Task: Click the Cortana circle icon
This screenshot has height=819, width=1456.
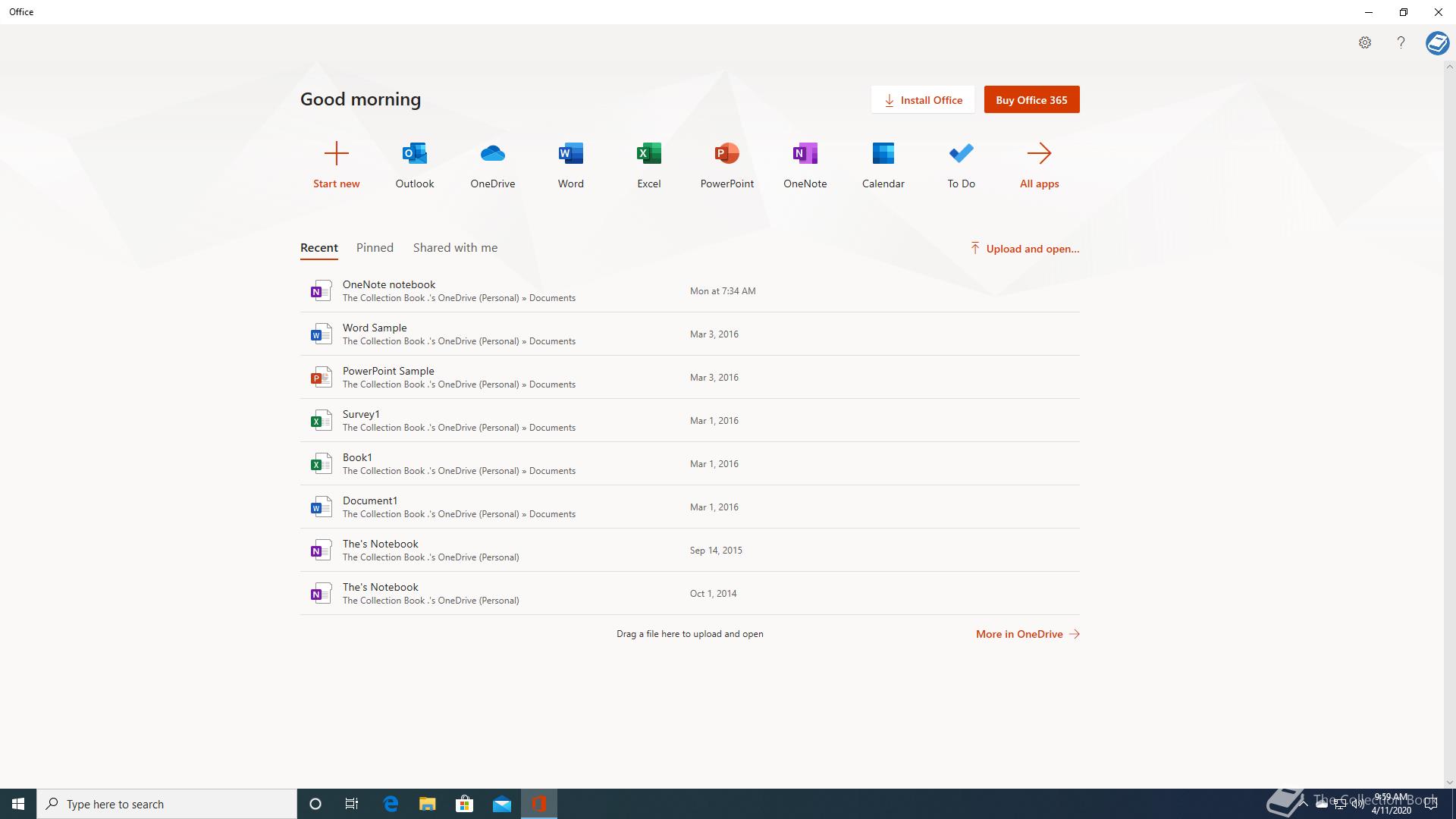Action: tap(315, 804)
